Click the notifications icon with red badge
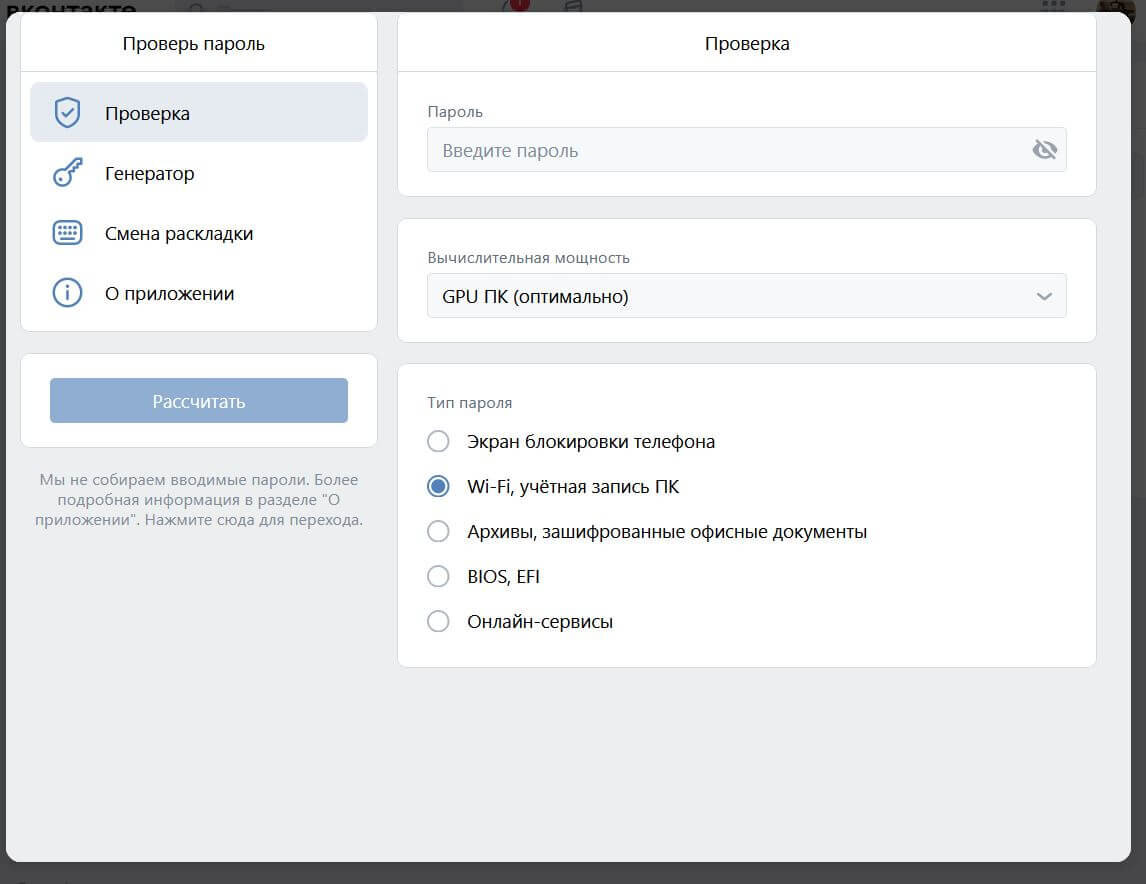1146x884 pixels. pyautogui.click(x=516, y=5)
